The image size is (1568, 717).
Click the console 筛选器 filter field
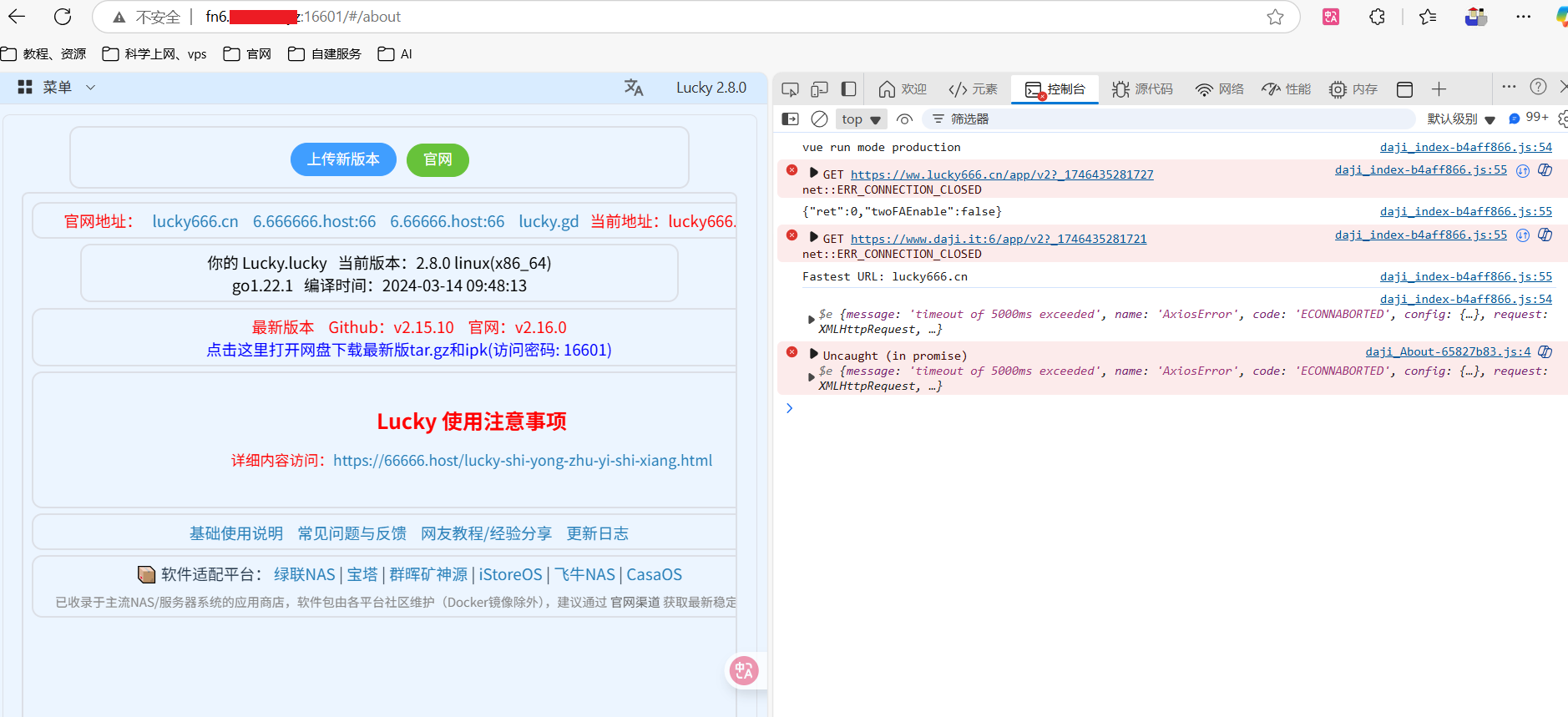[x=1169, y=119]
